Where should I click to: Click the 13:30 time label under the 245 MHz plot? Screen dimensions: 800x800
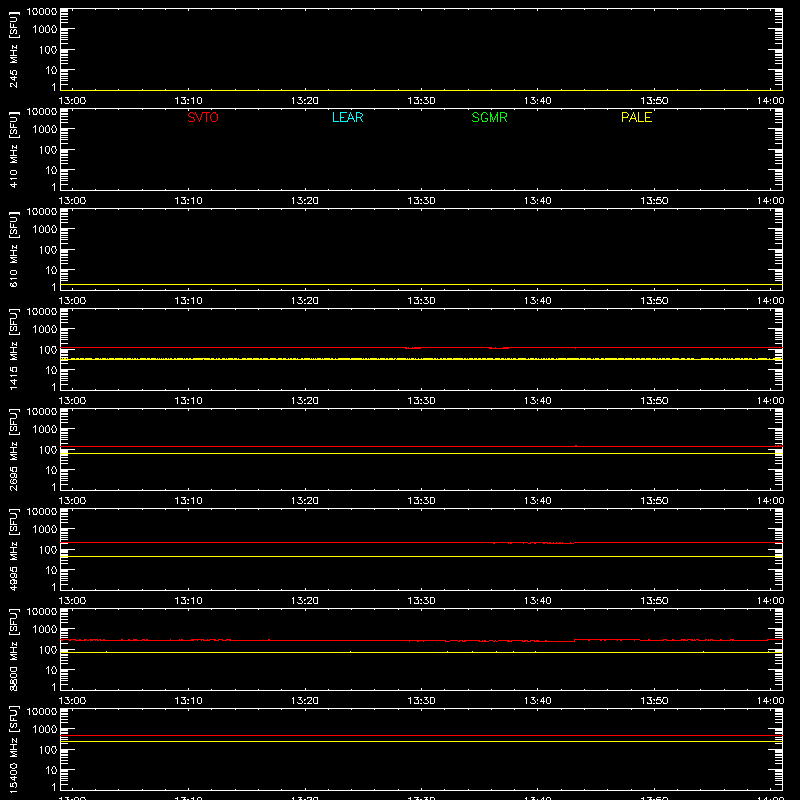tap(421, 101)
